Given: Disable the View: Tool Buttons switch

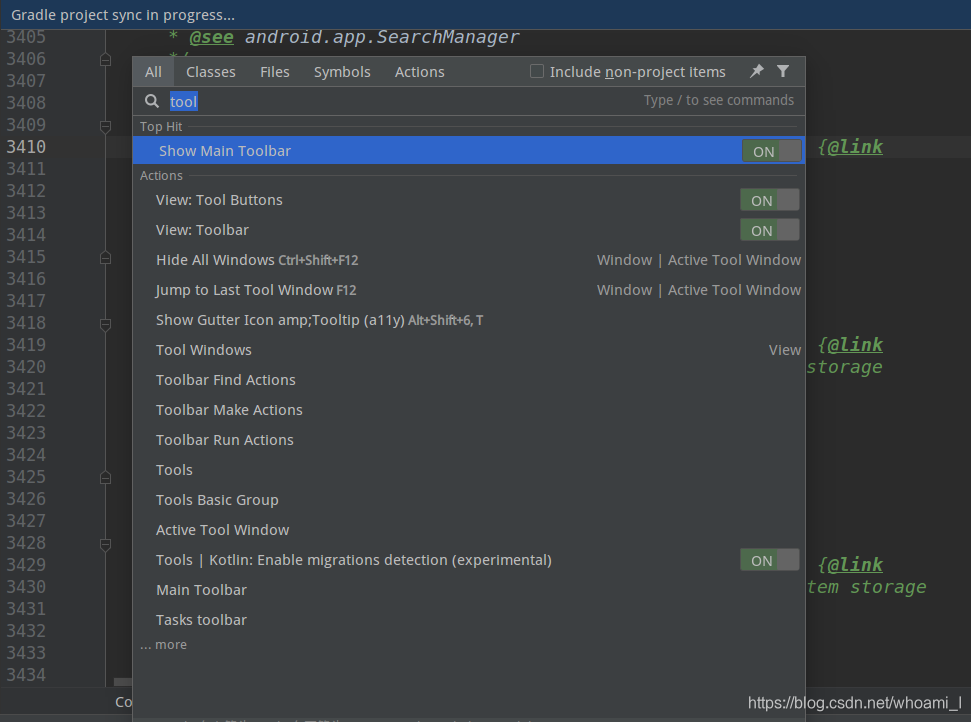Looking at the screenshot, I should point(769,199).
